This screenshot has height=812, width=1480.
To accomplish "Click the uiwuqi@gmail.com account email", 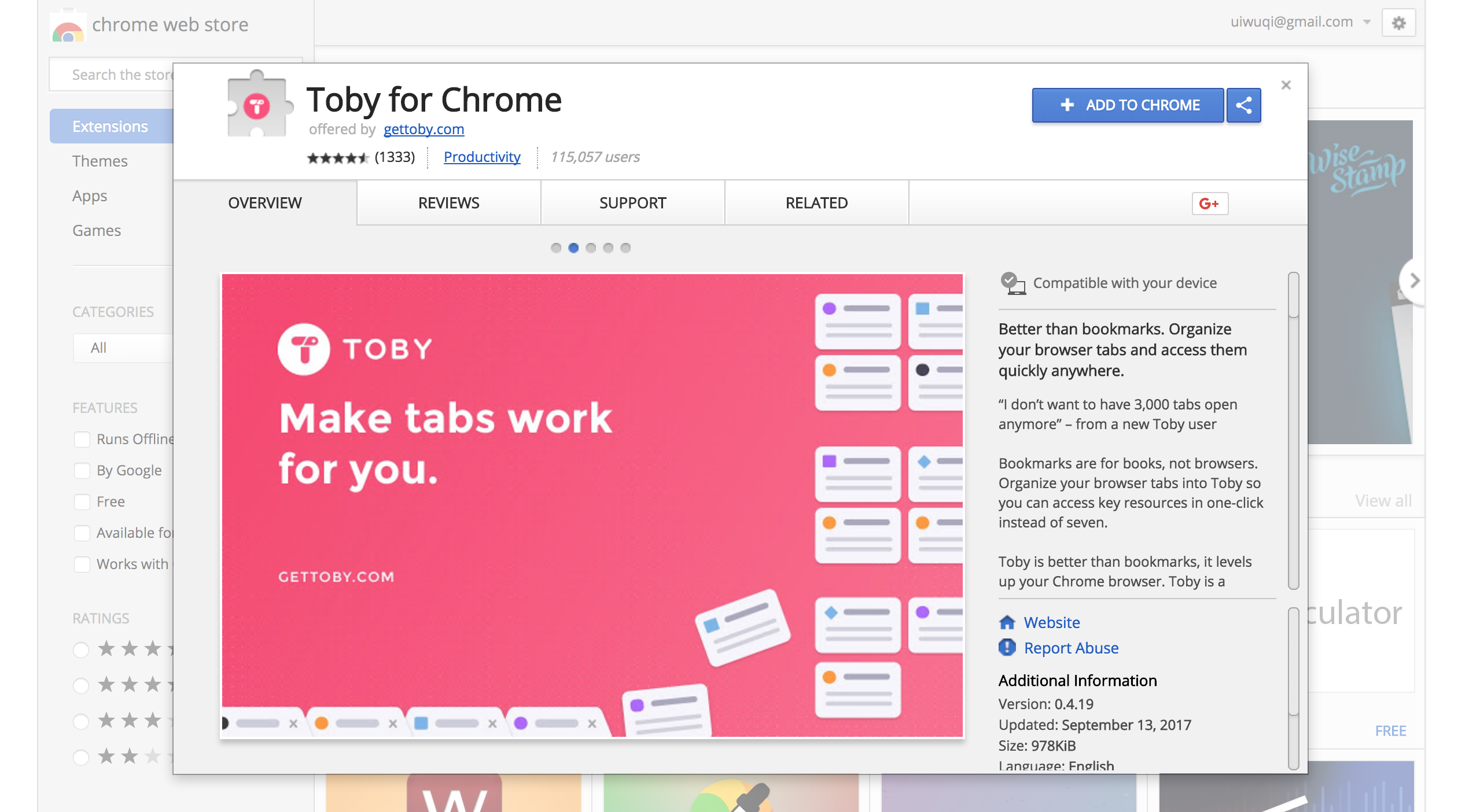I will pyautogui.click(x=1291, y=21).
